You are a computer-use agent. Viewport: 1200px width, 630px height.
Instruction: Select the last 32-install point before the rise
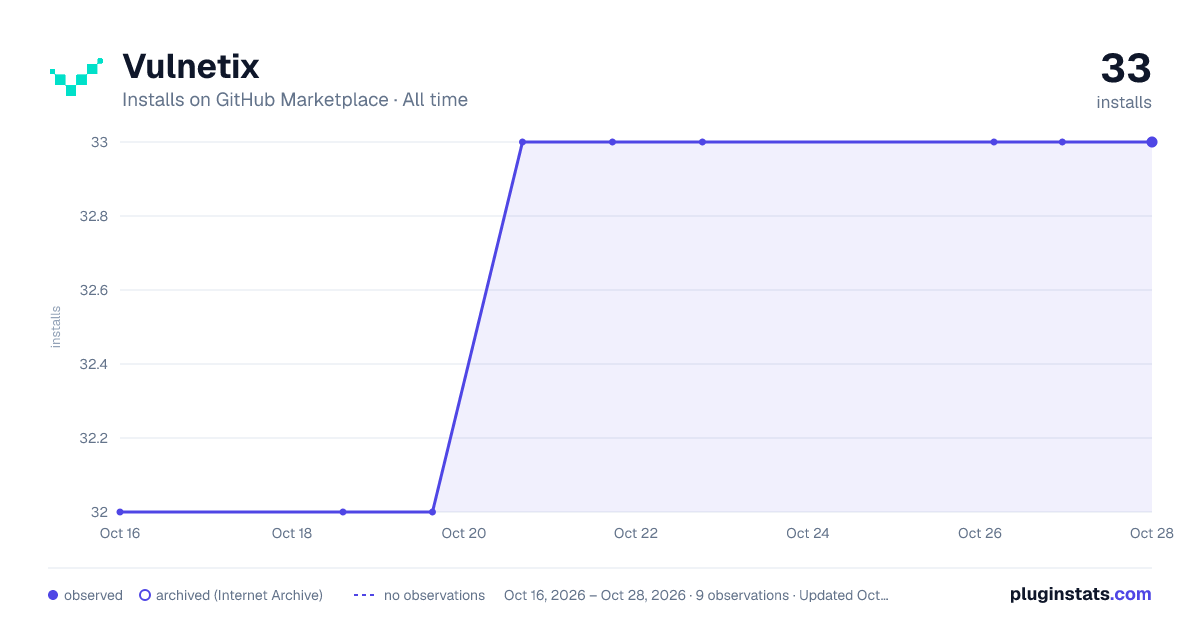coord(432,512)
